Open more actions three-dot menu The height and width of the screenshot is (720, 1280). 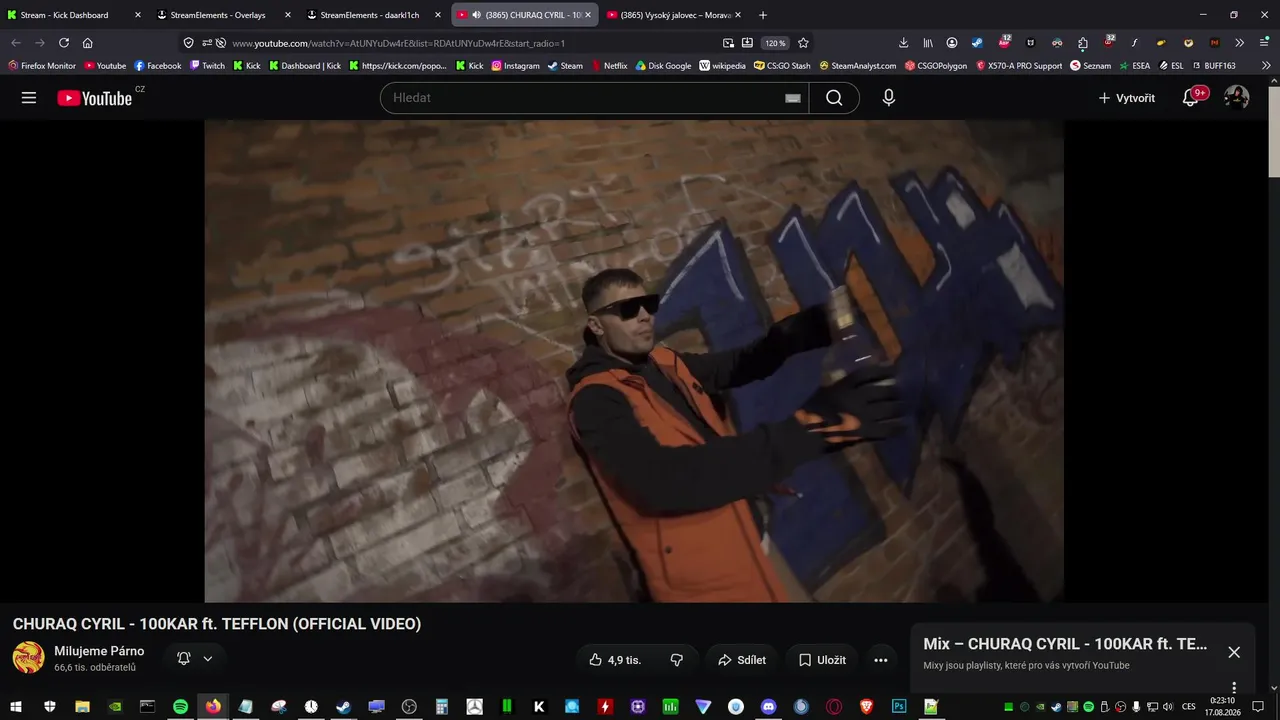pyautogui.click(x=881, y=660)
